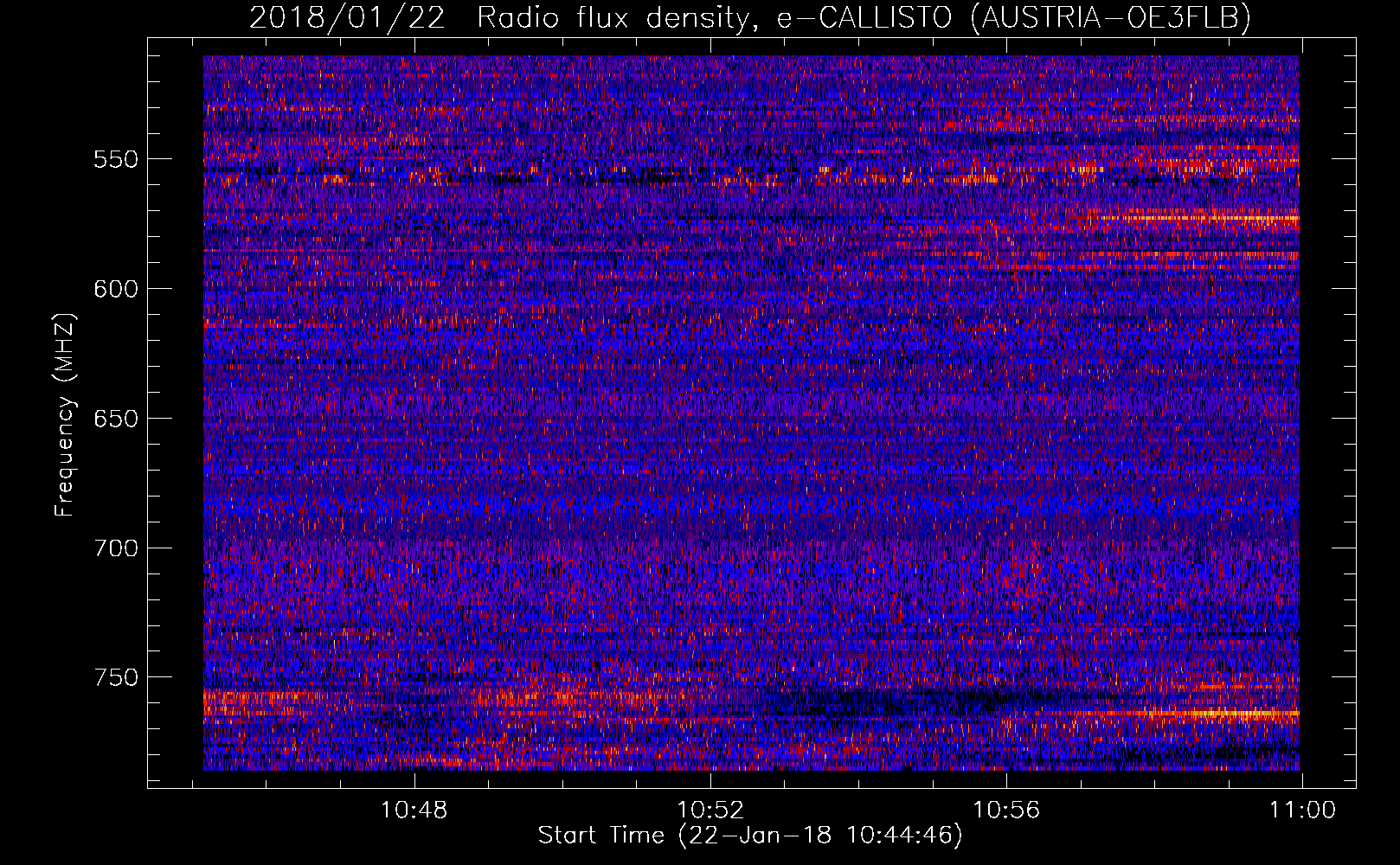1400x865 pixels.
Task: Select the 700 frequency tick label
Action: (x=116, y=548)
